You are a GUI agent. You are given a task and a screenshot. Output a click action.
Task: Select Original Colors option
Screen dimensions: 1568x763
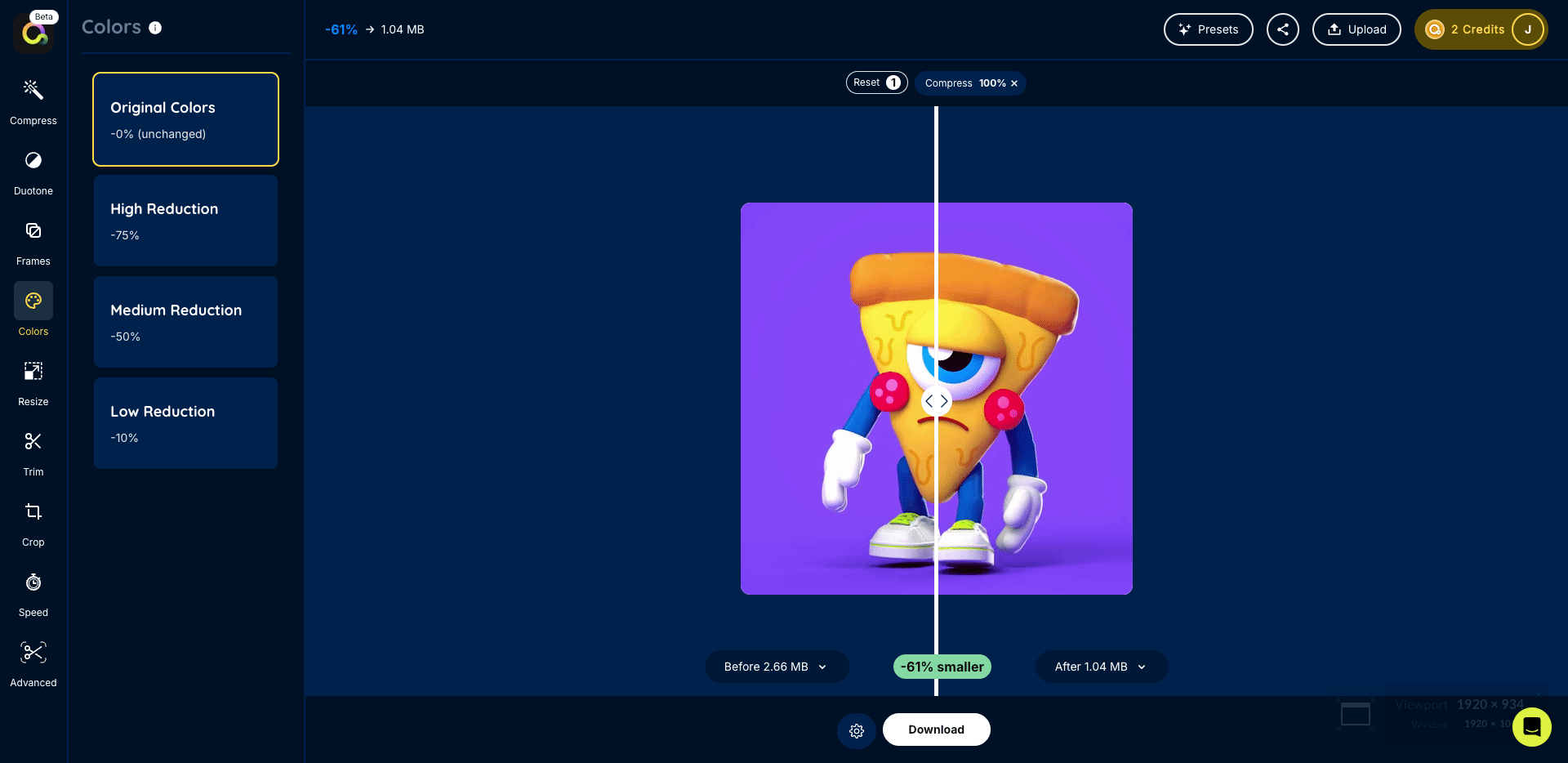coord(186,119)
